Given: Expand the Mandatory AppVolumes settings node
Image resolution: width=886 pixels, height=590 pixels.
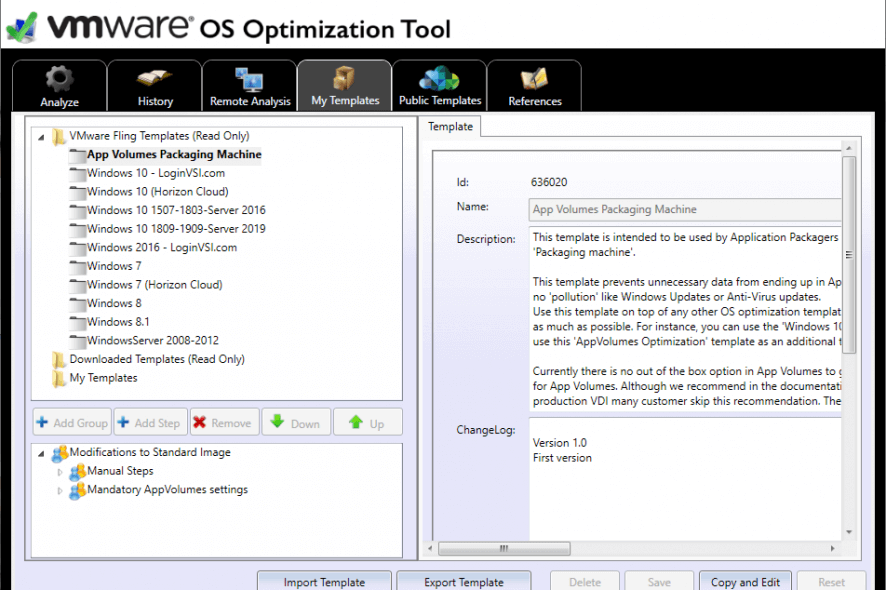Looking at the screenshot, I should click(x=60, y=491).
